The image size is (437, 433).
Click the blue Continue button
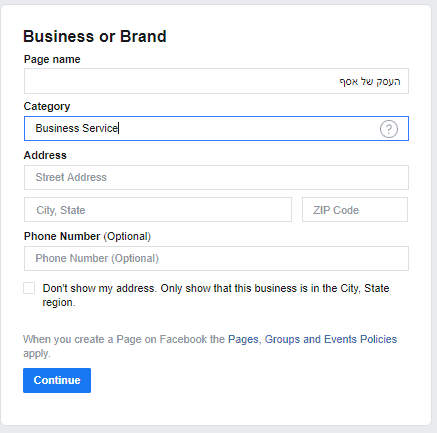(x=57, y=380)
